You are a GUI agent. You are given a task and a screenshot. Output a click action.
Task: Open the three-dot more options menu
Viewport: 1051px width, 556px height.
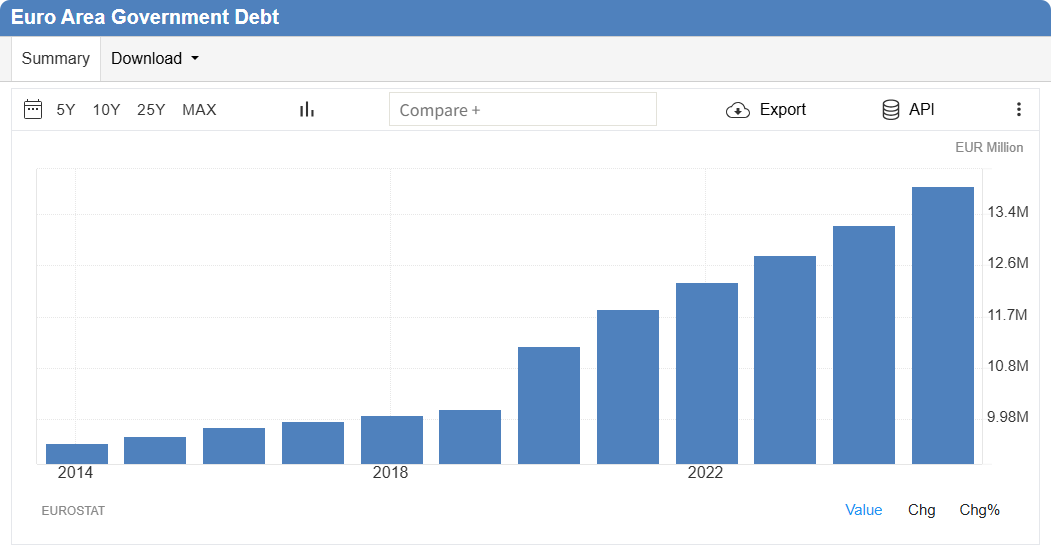(x=1019, y=109)
